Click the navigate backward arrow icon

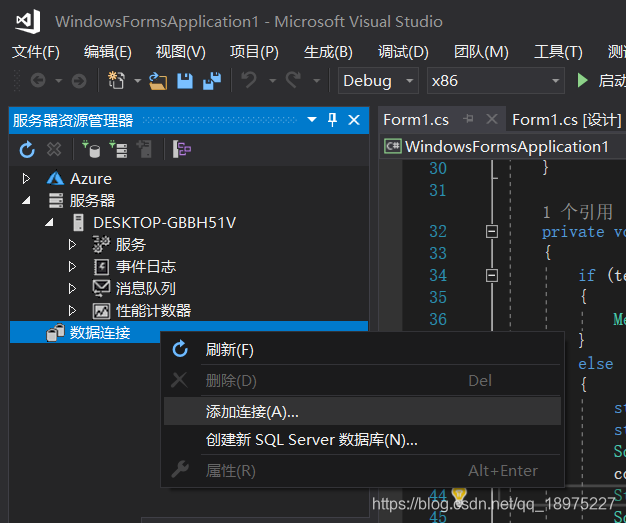(x=38, y=81)
